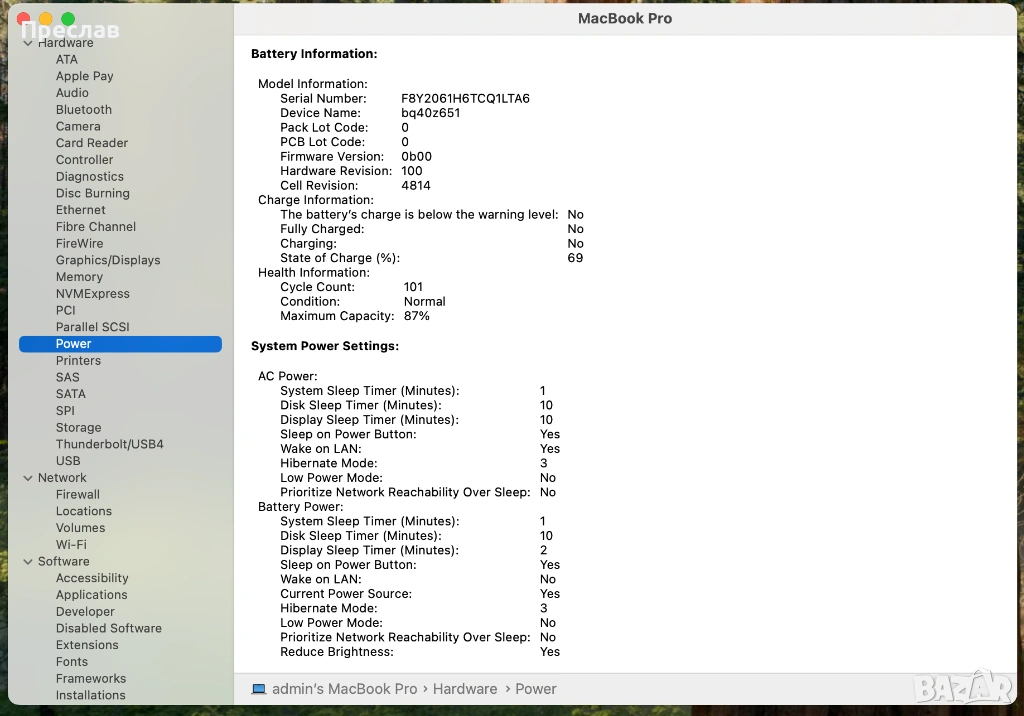Select Disabled Software in the sidebar
Screen dimensions: 1024x716
tap(109, 629)
